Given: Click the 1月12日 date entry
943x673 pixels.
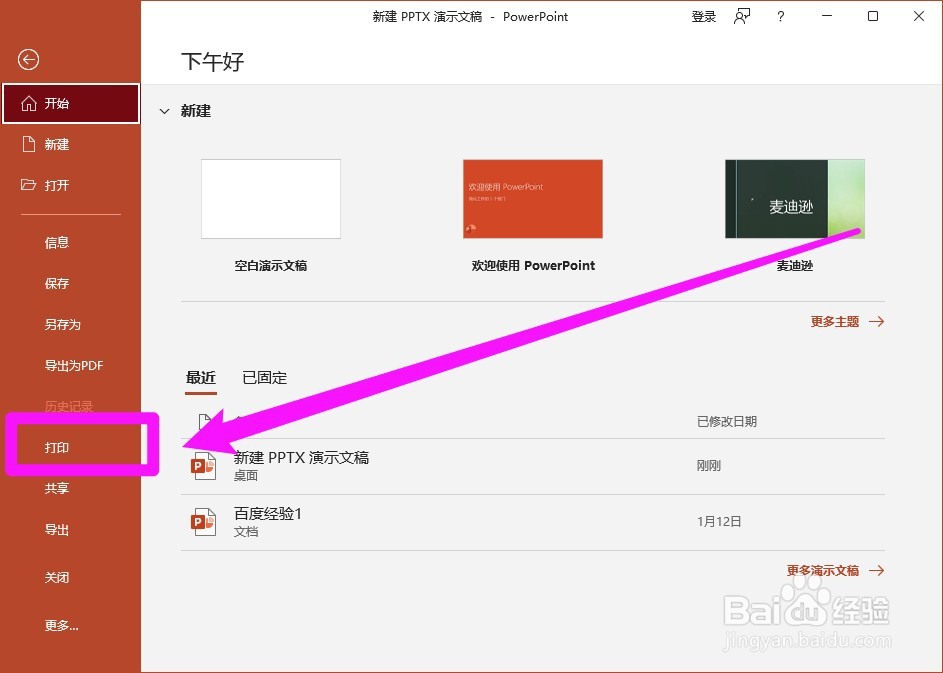Looking at the screenshot, I should pos(719,521).
